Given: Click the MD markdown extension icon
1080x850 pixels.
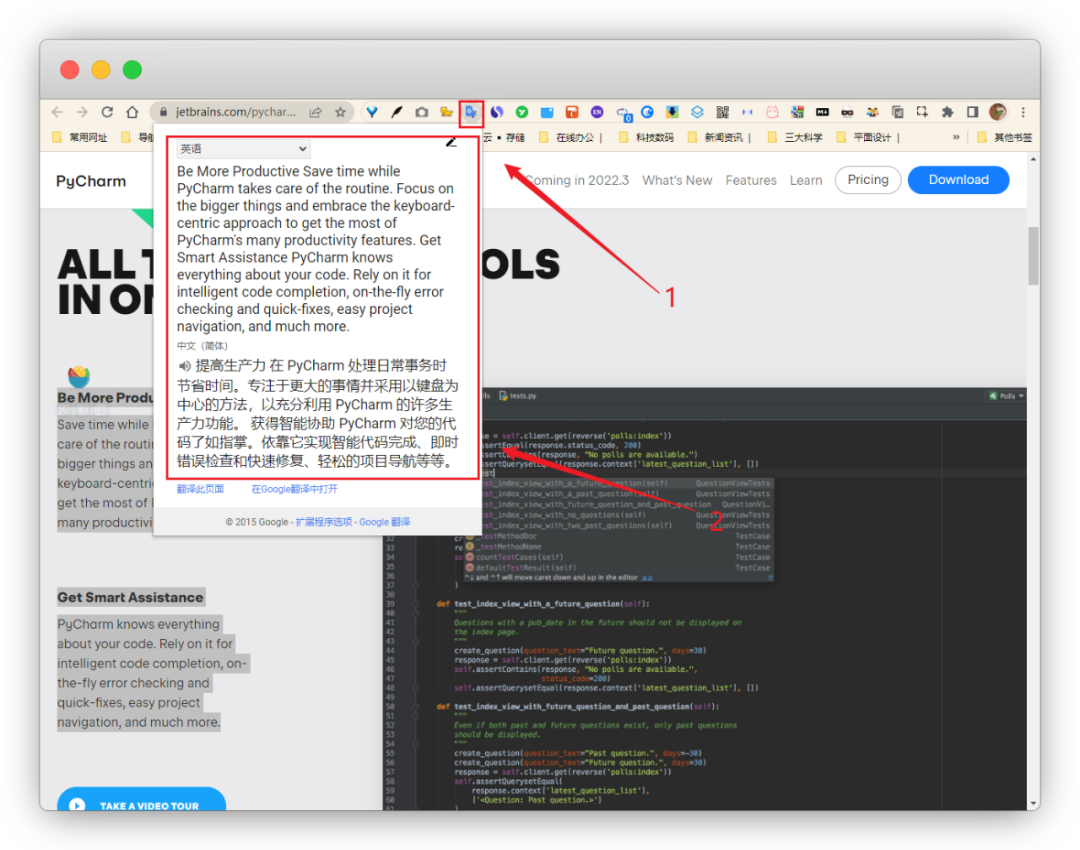Looking at the screenshot, I should (x=822, y=112).
